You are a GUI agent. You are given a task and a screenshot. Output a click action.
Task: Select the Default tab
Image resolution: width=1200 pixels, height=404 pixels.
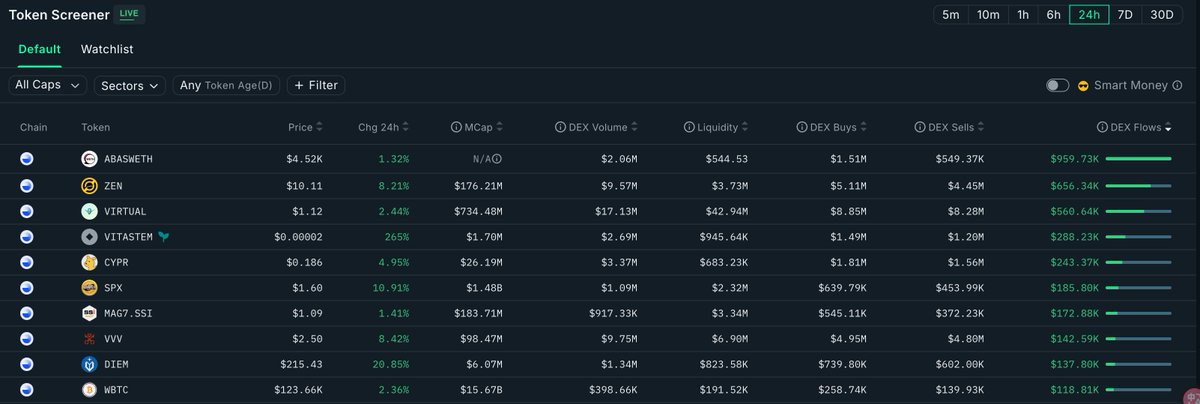tap(39, 49)
